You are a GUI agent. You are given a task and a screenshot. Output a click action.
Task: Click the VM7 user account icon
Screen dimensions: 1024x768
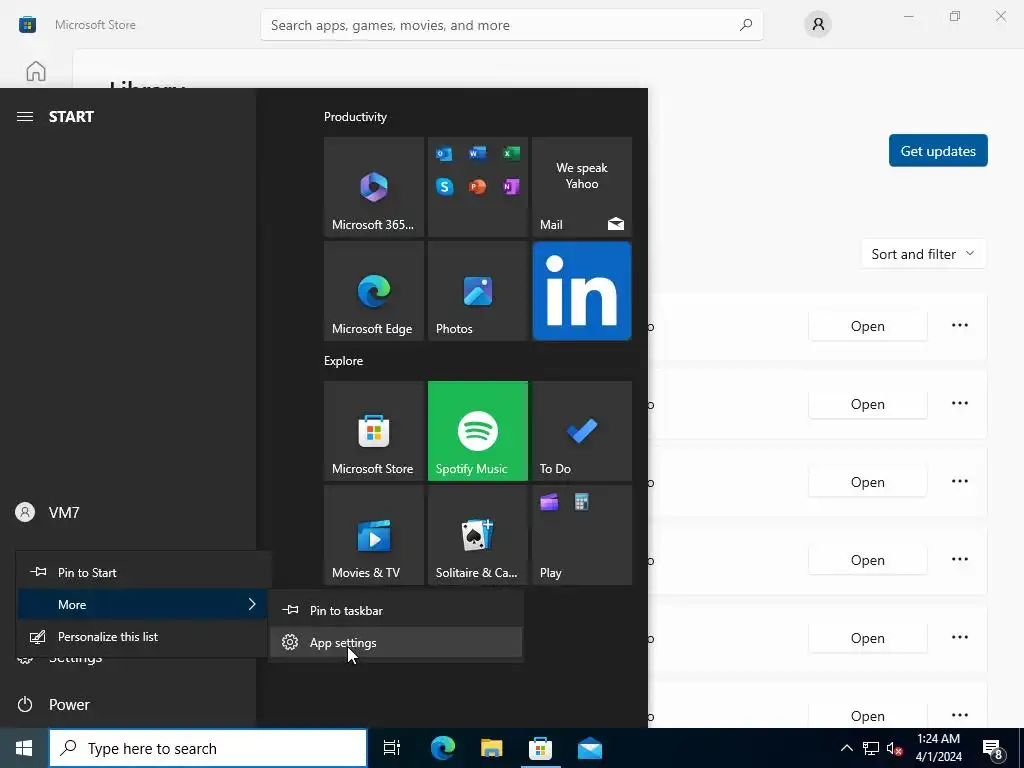tap(25, 512)
